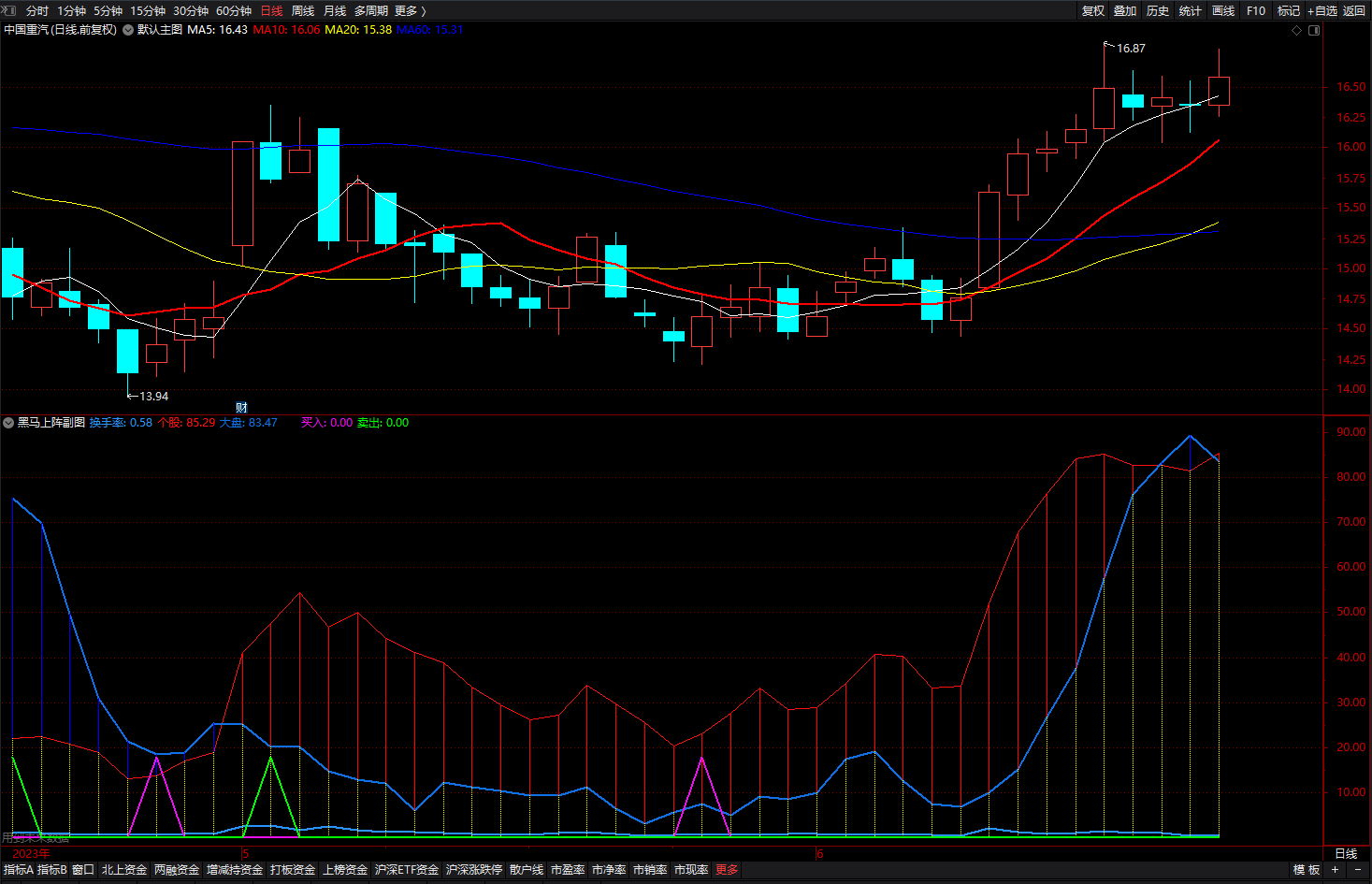Click the 个股: 85.29 value
This screenshot has width=1372, height=884.
tap(186, 423)
